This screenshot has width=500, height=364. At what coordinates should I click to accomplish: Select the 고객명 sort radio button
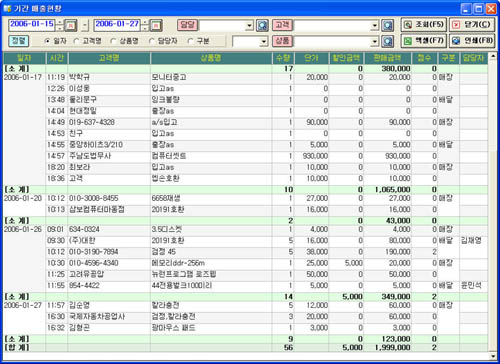[76, 41]
